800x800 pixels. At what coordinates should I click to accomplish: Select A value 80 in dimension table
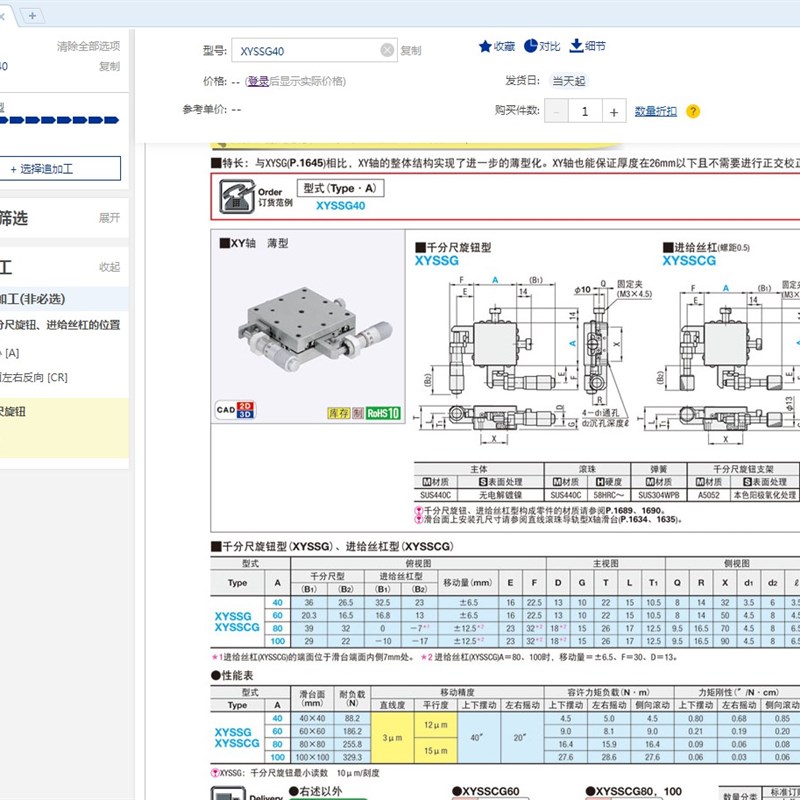tap(278, 628)
